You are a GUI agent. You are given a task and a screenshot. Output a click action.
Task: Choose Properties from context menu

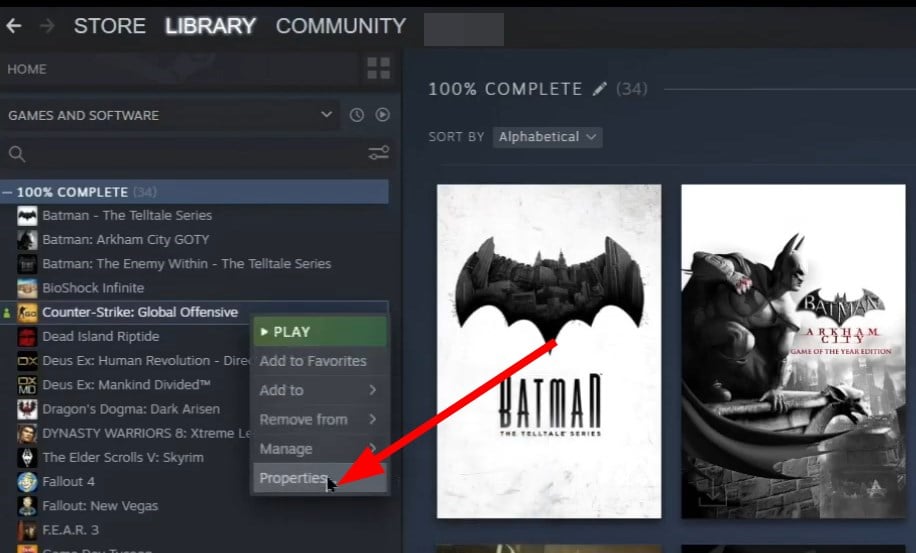point(320,478)
